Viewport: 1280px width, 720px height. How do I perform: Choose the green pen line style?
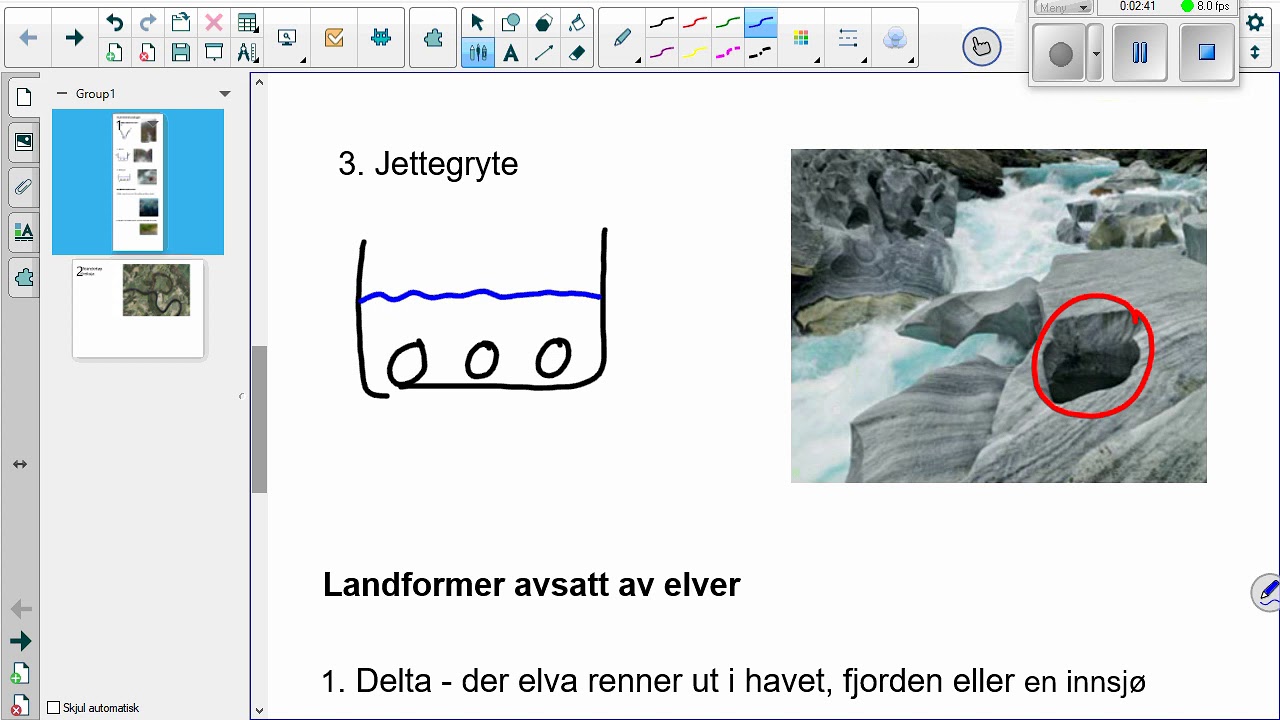(727, 22)
